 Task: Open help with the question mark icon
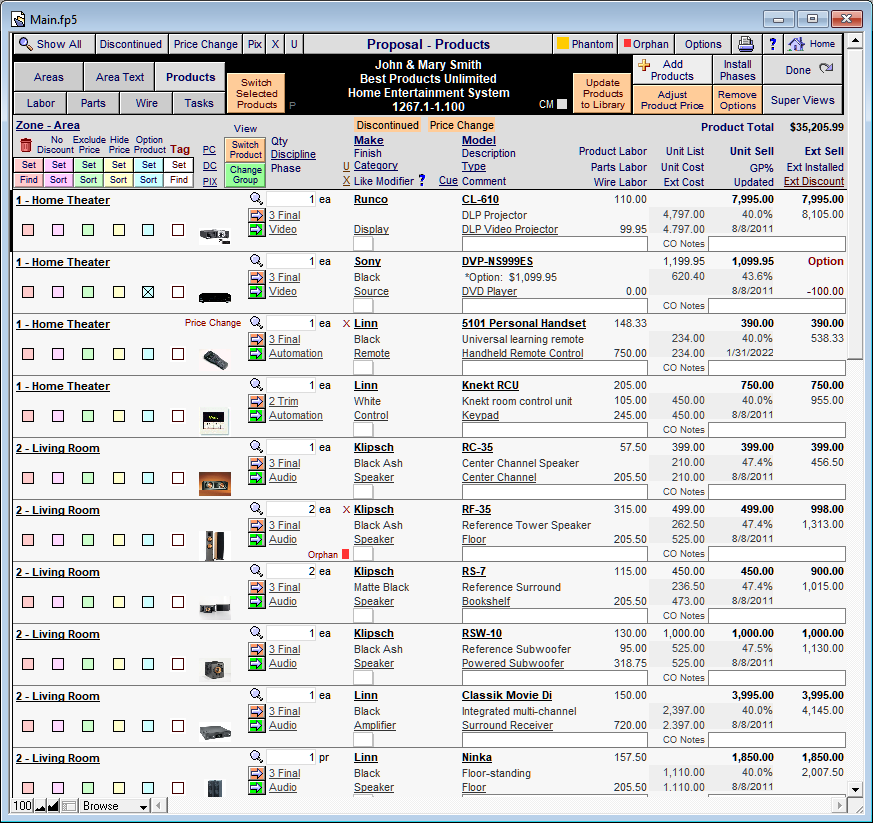pos(772,44)
